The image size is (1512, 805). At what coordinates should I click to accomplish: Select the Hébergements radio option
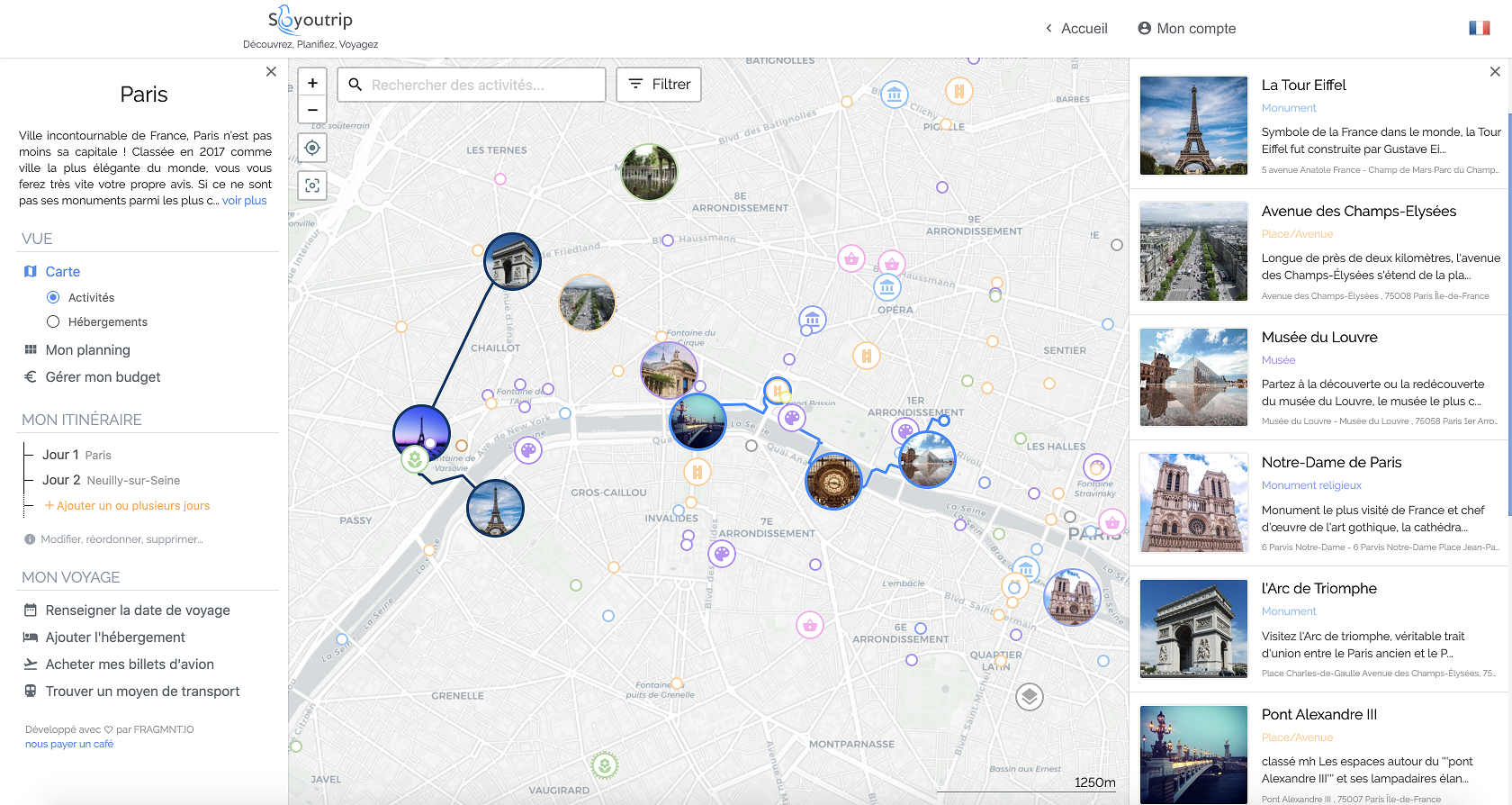pos(53,321)
